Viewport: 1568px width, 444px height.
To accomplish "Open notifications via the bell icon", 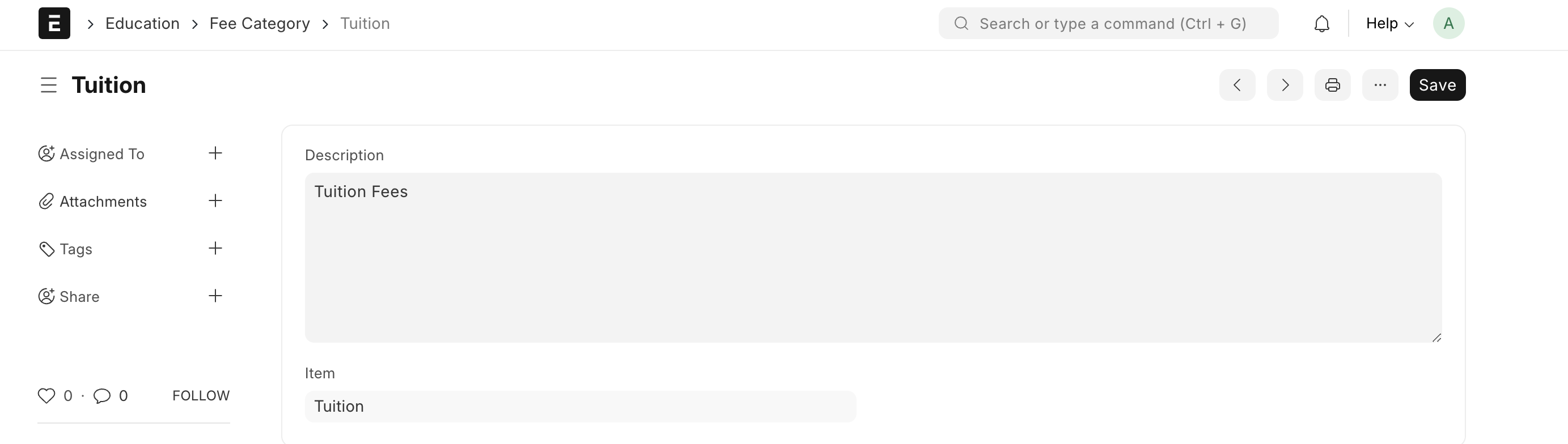I will 1321,24.
